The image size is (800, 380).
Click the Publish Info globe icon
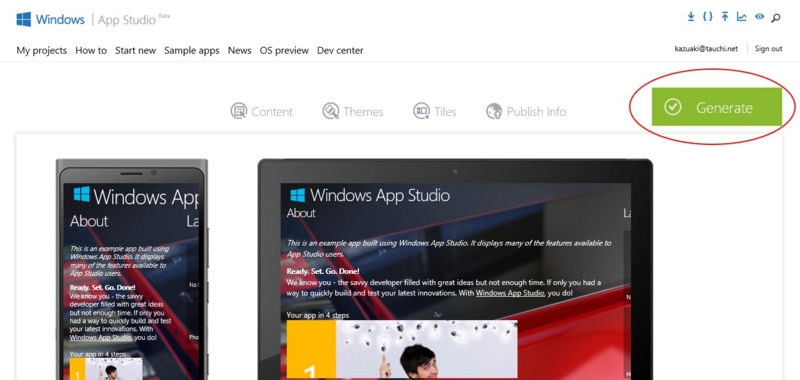click(x=494, y=111)
